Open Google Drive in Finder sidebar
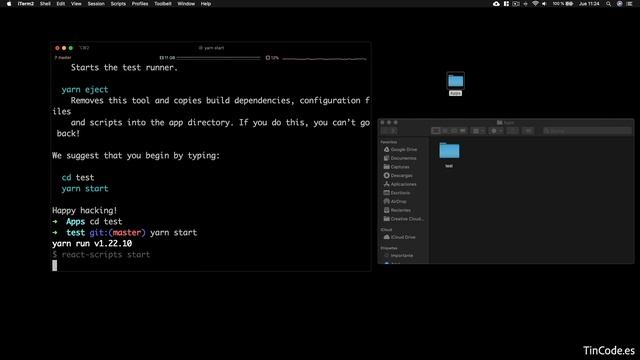This screenshot has width=640, height=360. click(x=400, y=150)
